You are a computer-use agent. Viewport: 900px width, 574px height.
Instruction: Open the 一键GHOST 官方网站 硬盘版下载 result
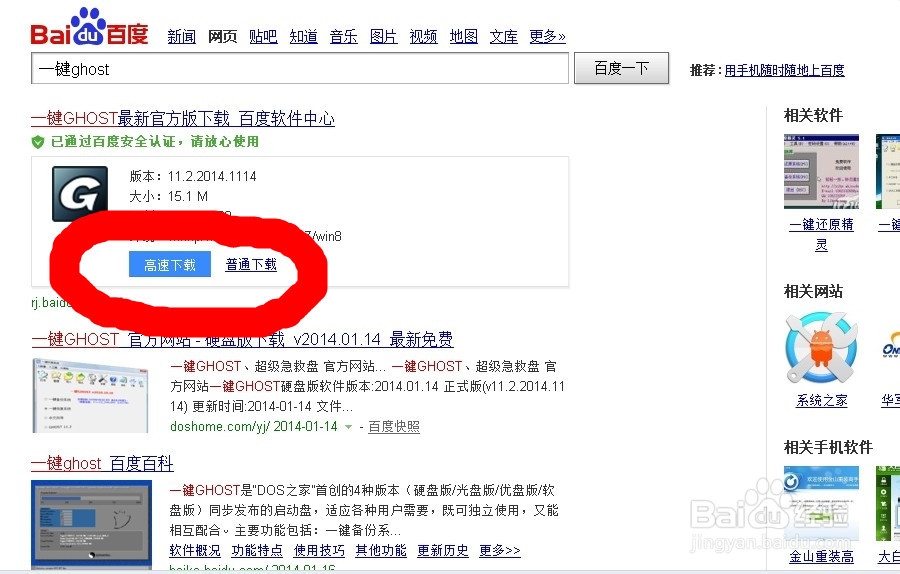click(242, 339)
